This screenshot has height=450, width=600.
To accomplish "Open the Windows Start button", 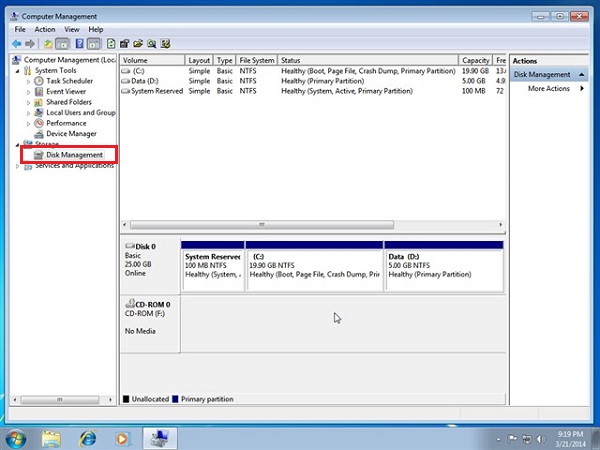I will 16,439.
